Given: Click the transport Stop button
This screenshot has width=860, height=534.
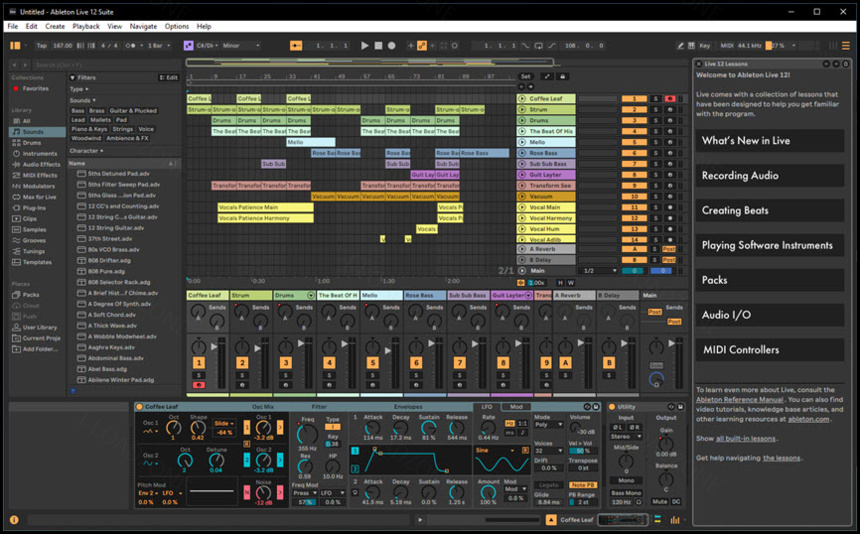Looking at the screenshot, I should coord(378,46).
